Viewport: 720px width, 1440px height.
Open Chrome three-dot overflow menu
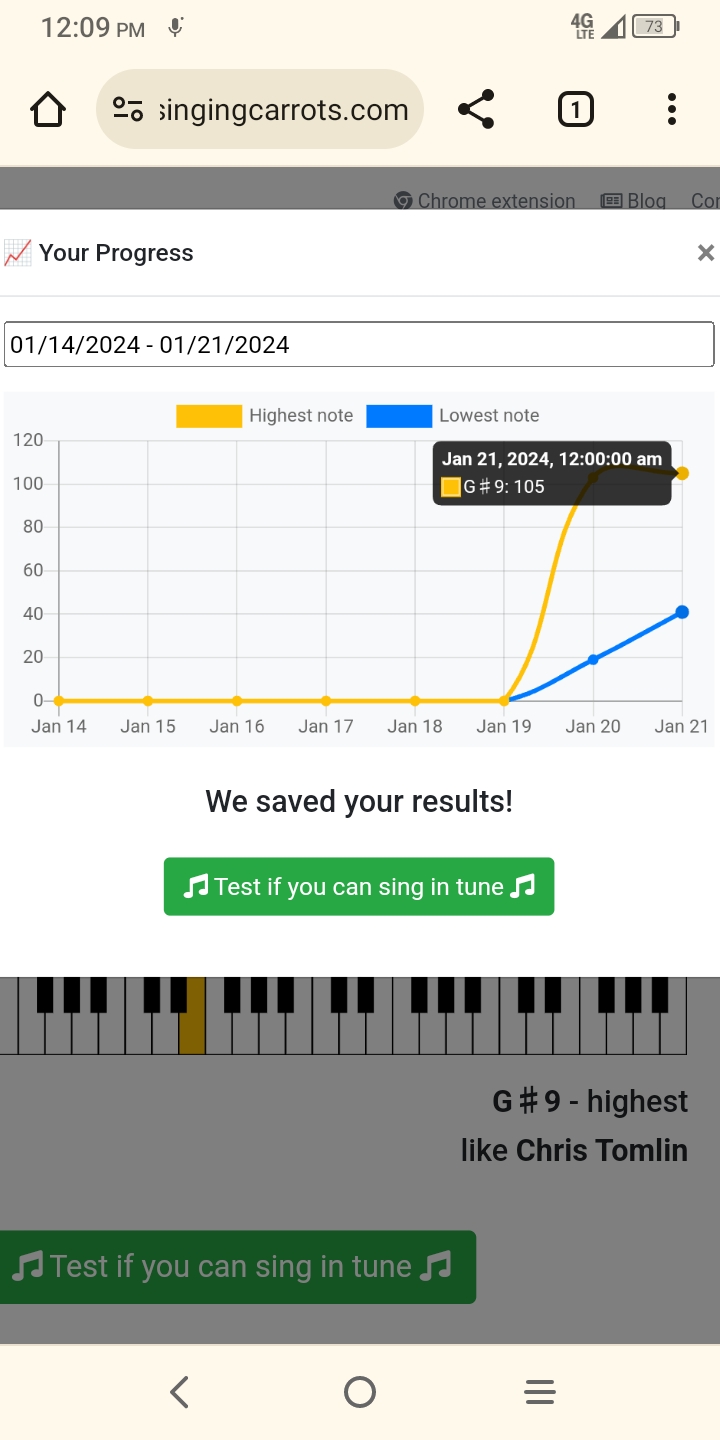point(672,109)
